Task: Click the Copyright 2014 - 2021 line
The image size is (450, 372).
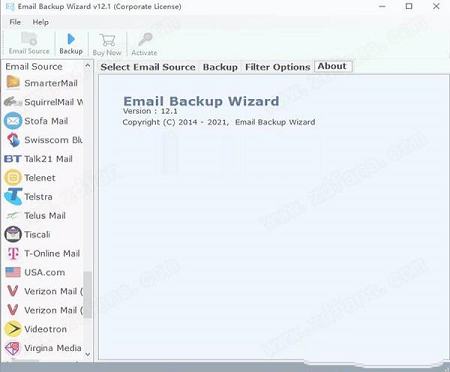Action: (219, 122)
